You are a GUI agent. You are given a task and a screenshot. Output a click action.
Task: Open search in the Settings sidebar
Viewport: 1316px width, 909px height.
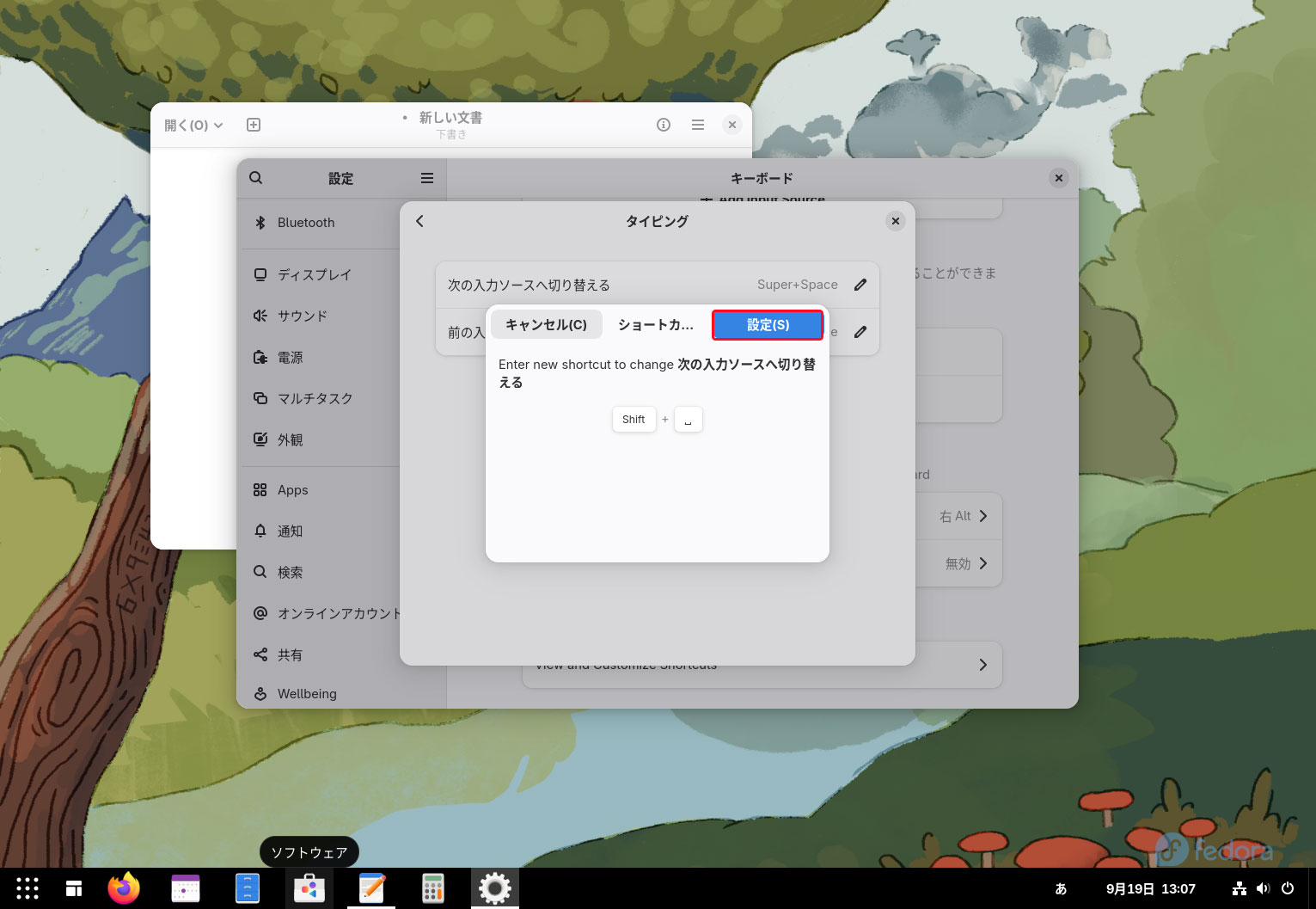pyautogui.click(x=256, y=178)
